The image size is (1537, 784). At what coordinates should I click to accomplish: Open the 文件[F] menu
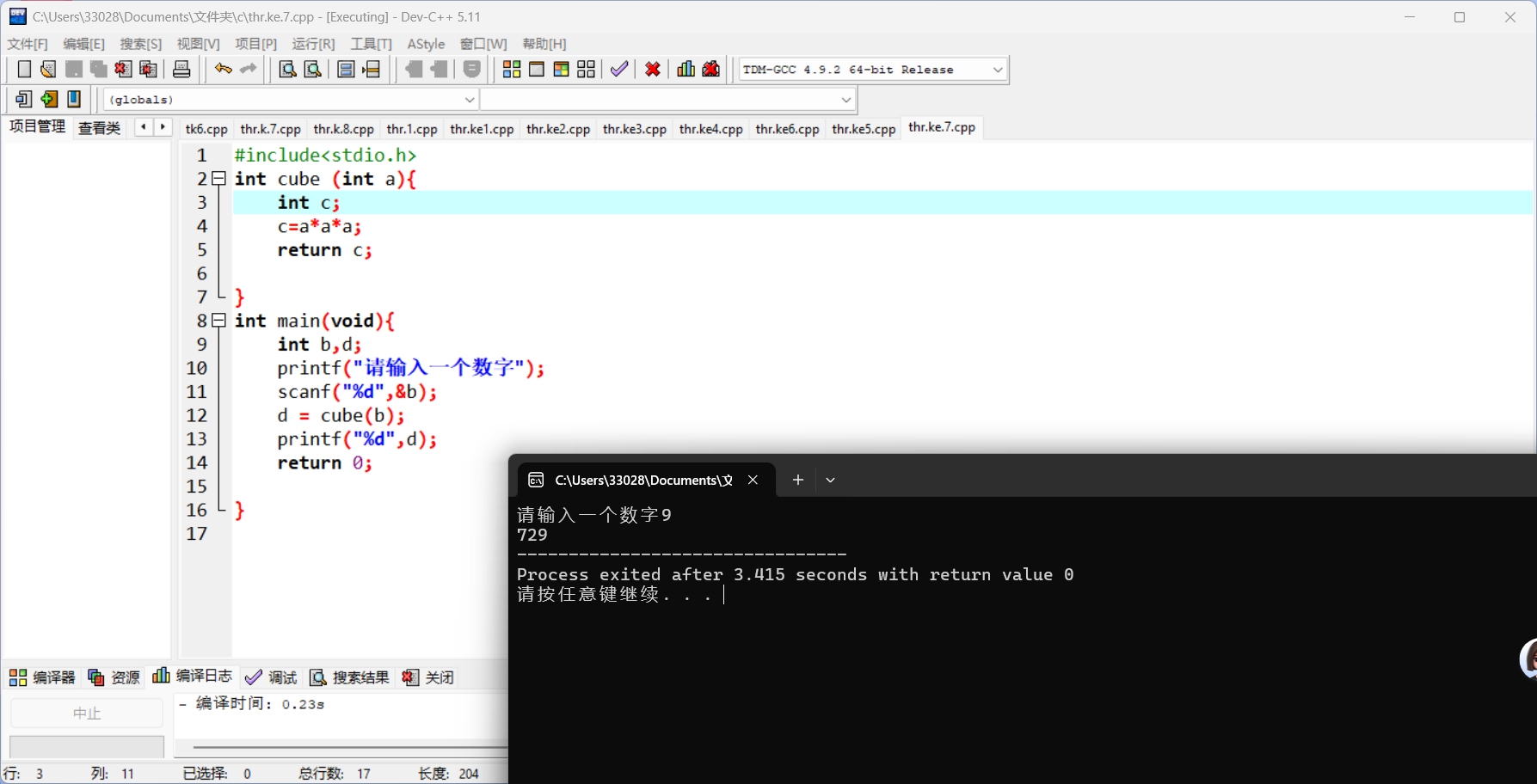pos(28,44)
